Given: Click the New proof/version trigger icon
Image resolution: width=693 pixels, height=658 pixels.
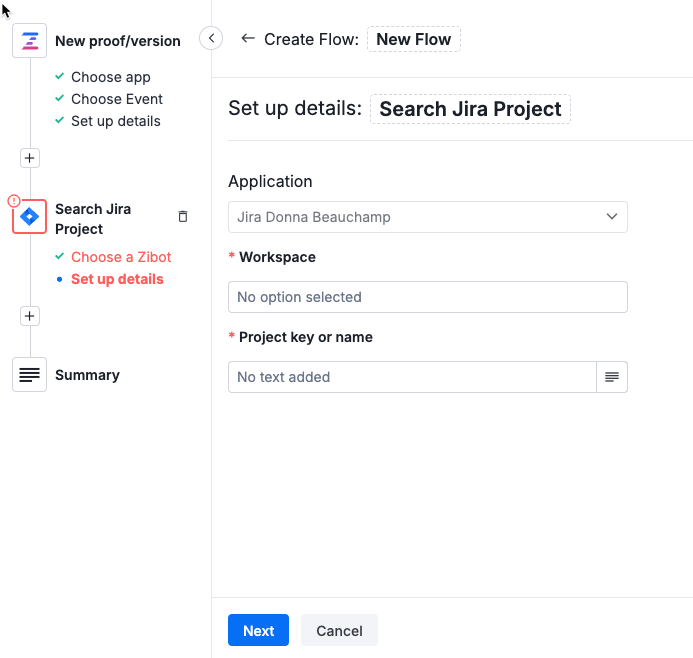Looking at the screenshot, I should click(30, 41).
